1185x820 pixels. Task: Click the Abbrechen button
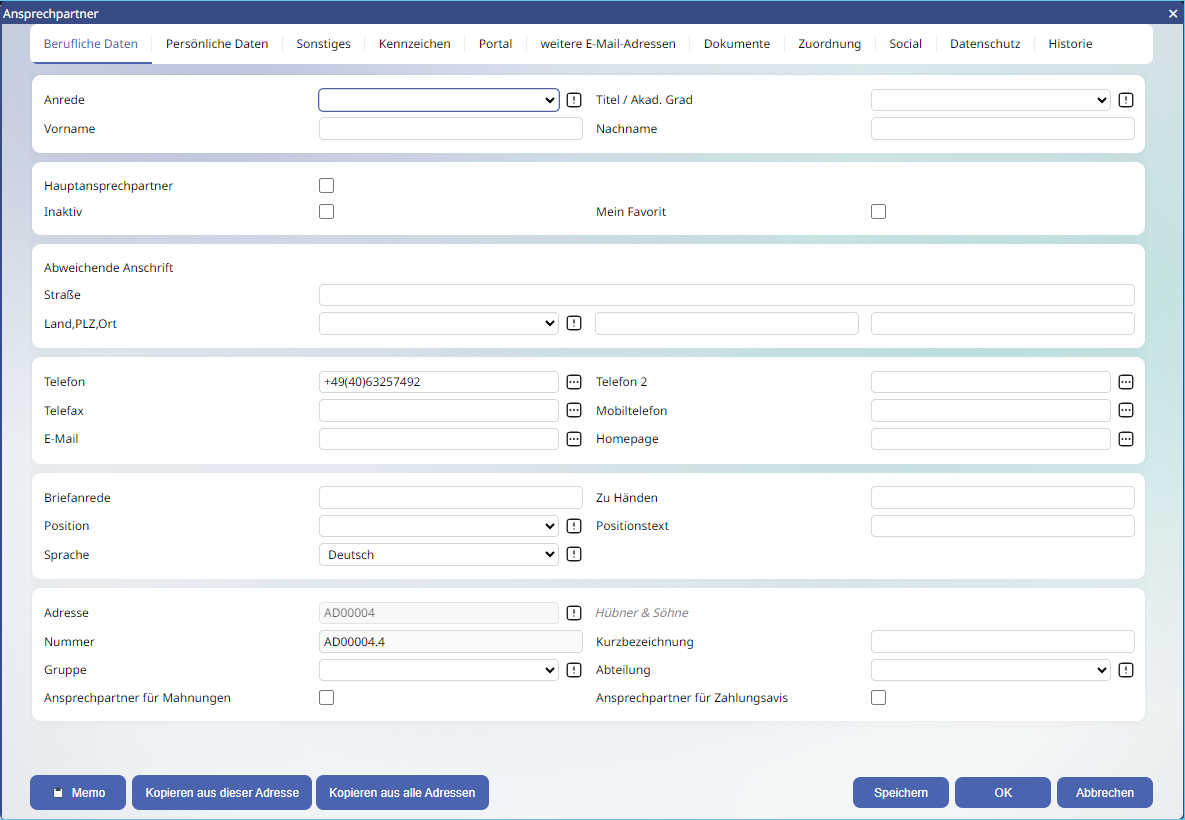click(x=1105, y=793)
